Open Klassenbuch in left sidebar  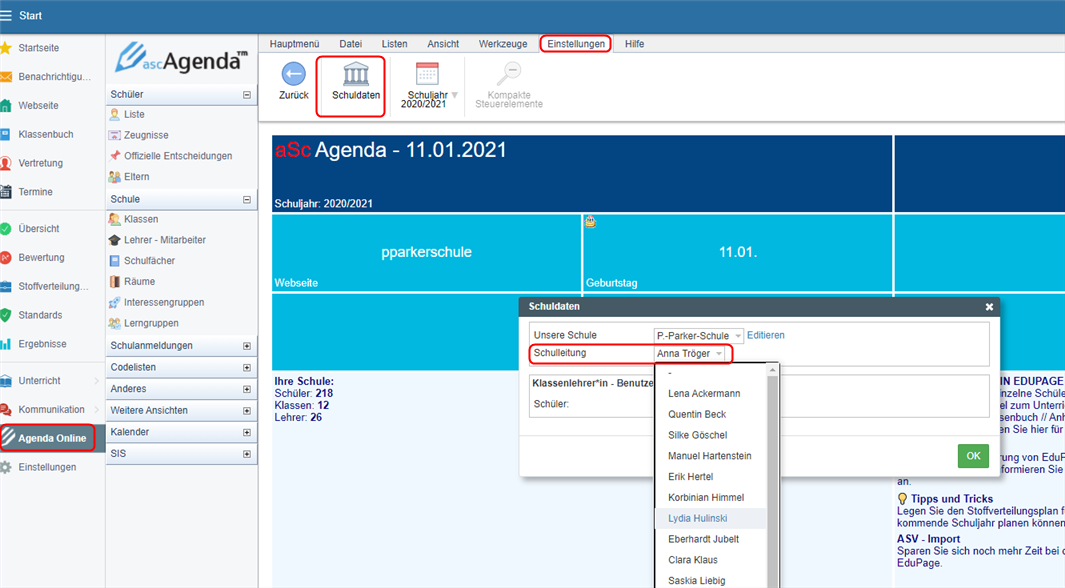pyautogui.click(x=45, y=134)
